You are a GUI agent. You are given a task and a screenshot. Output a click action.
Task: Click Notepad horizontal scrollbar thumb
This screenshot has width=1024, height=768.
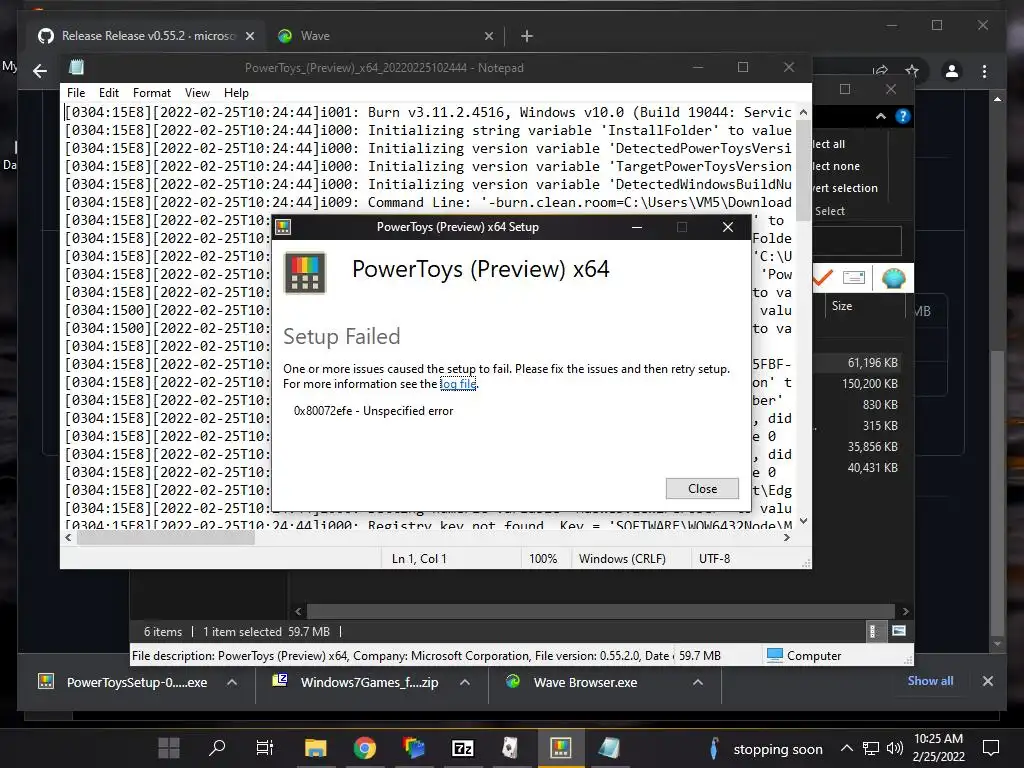point(165,538)
